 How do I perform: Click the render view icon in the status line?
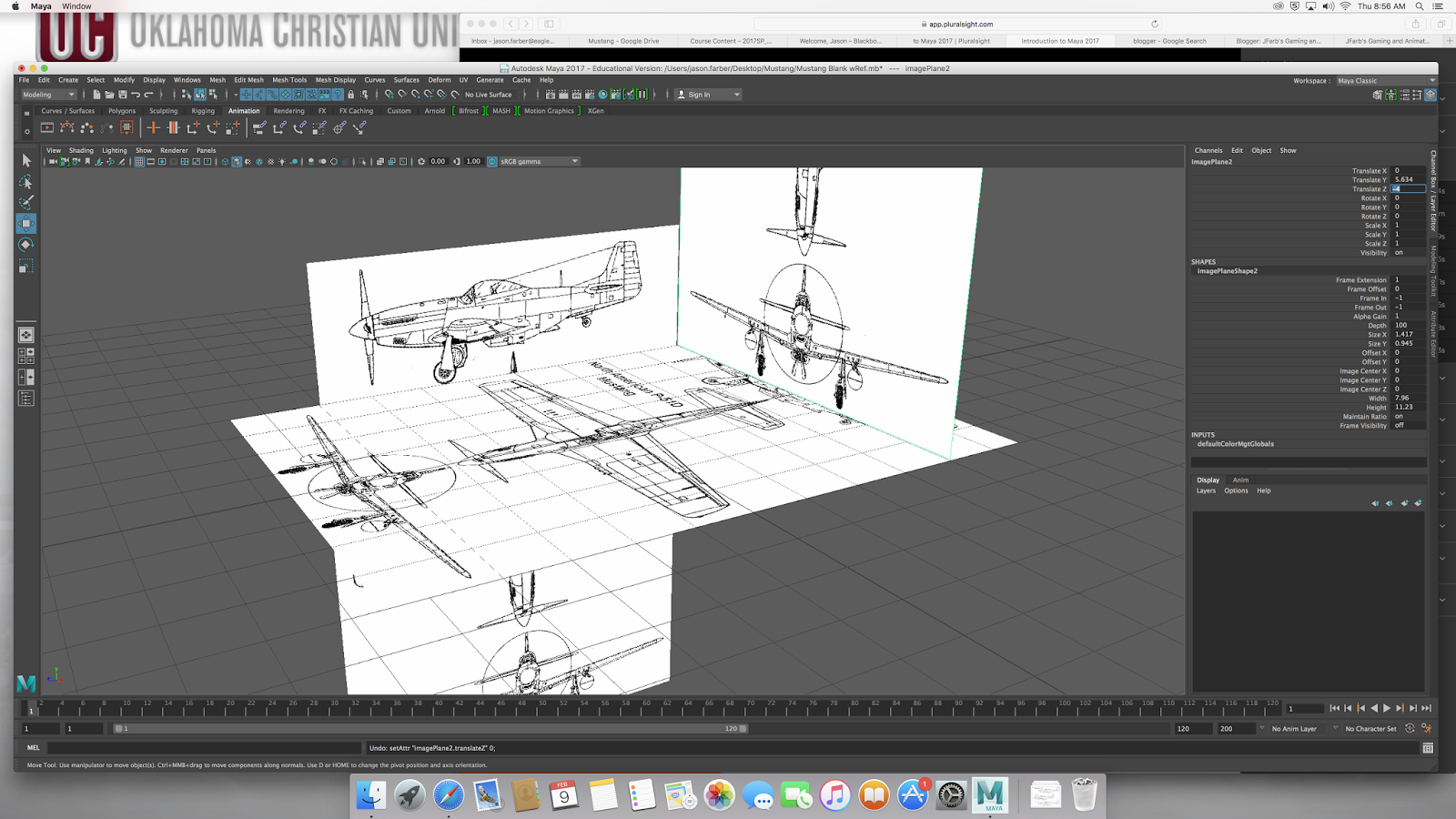(550, 94)
